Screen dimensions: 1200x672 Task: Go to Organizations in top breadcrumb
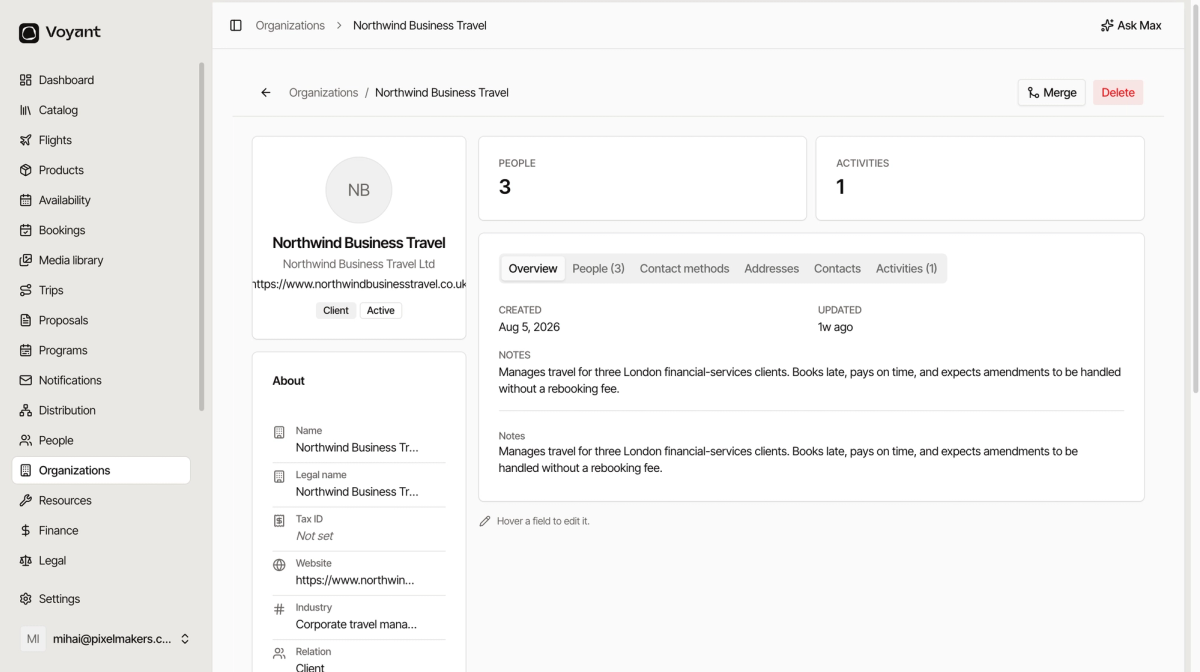point(290,25)
